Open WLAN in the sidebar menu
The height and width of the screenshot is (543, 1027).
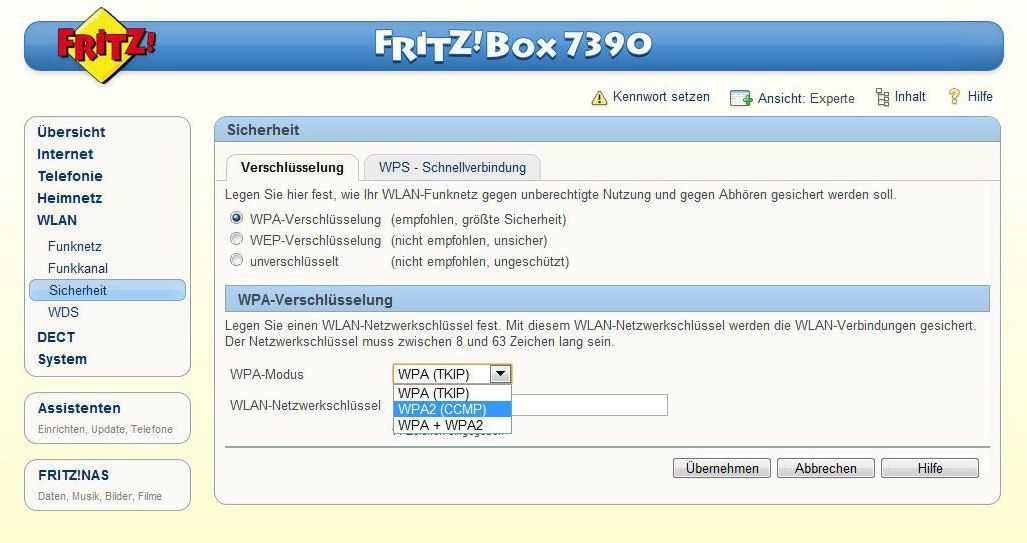[57, 220]
